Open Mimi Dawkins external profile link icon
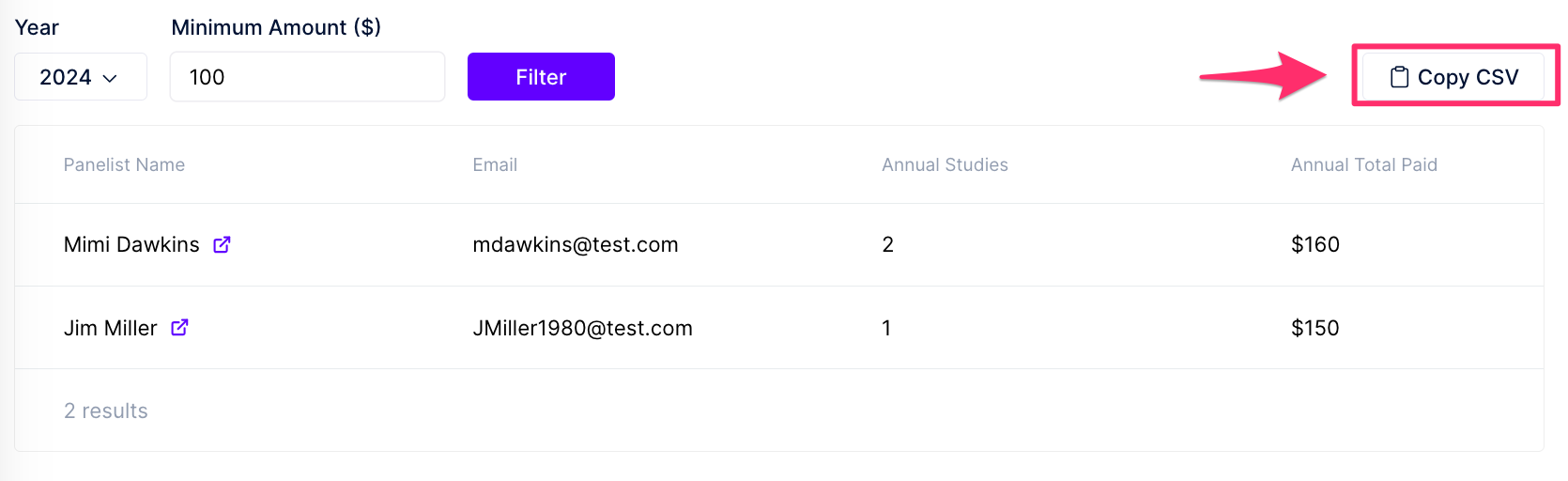This screenshot has height=481, width=1568. (223, 244)
